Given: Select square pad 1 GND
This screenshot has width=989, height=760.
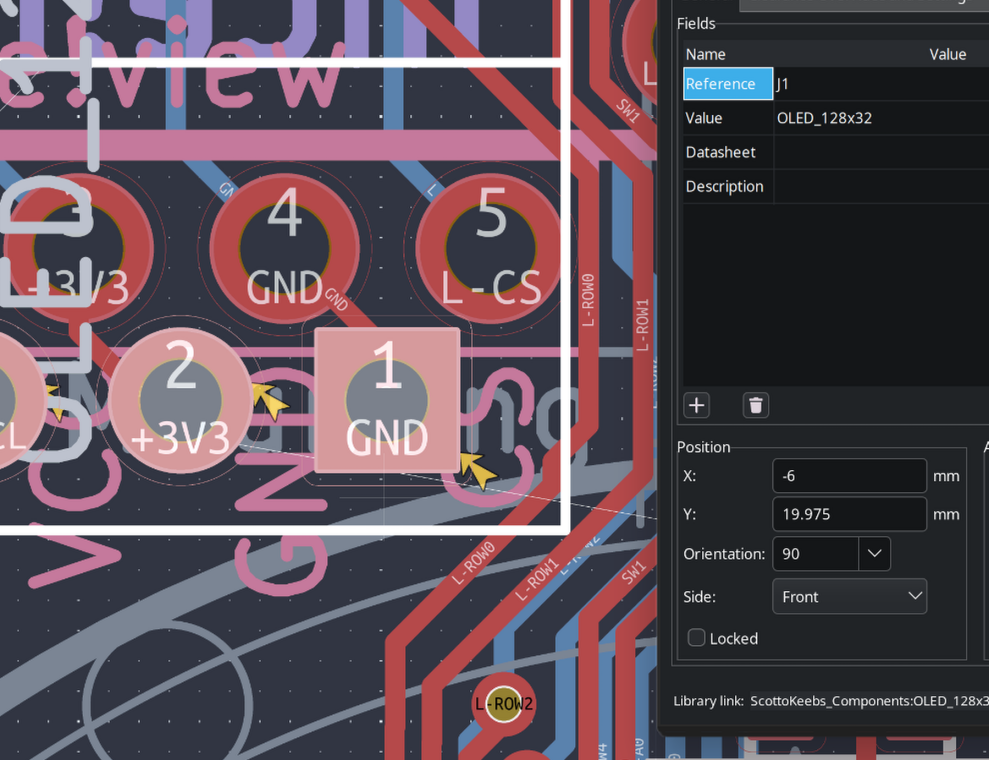Looking at the screenshot, I should pyautogui.click(x=387, y=400).
